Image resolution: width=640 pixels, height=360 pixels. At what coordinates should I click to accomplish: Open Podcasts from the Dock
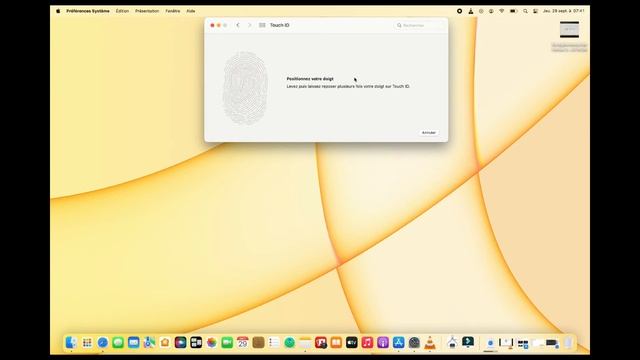tap(383, 342)
